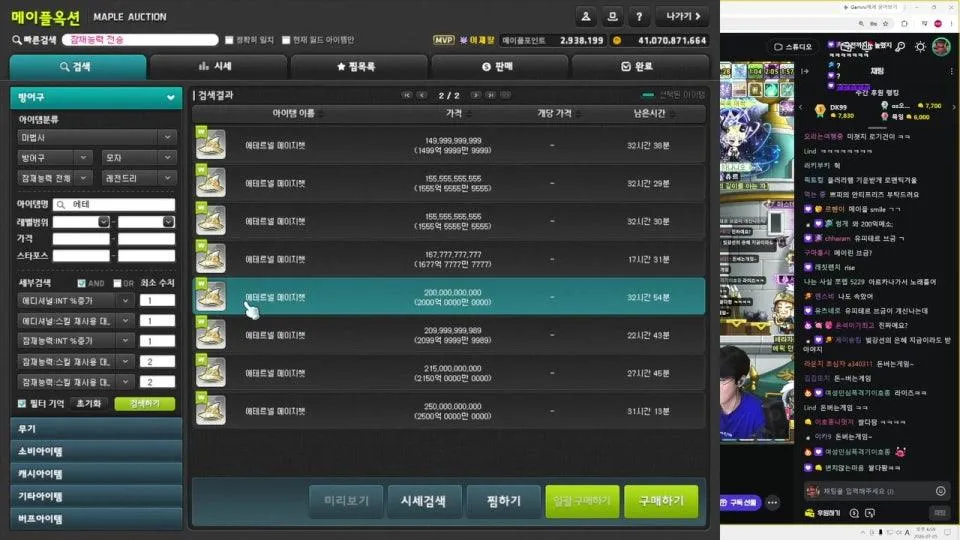This screenshot has width=960, height=540.
Task: Go to previous results page arrow
Action: tap(422, 95)
